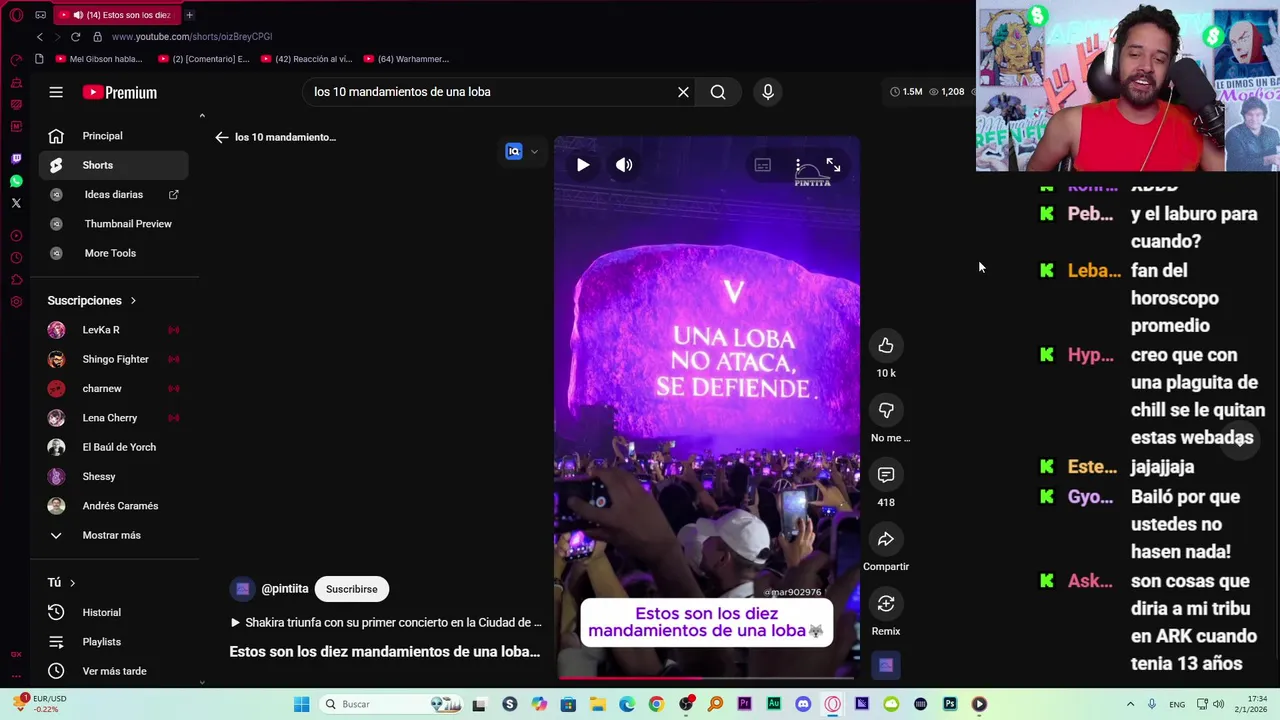1280x720 pixels.
Task: Click the Remix button
Action: pyautogui.click(x=886, y=604)
